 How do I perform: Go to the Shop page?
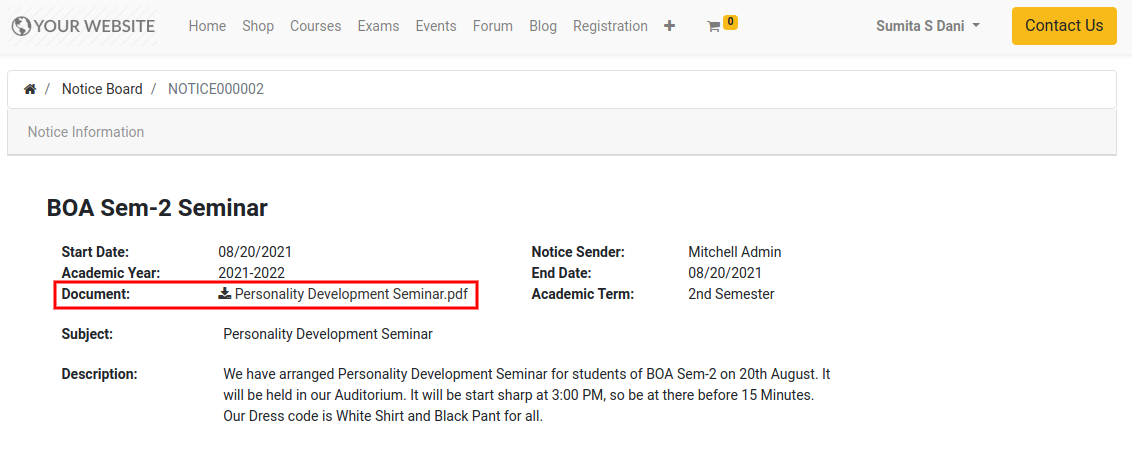[258, 26]
